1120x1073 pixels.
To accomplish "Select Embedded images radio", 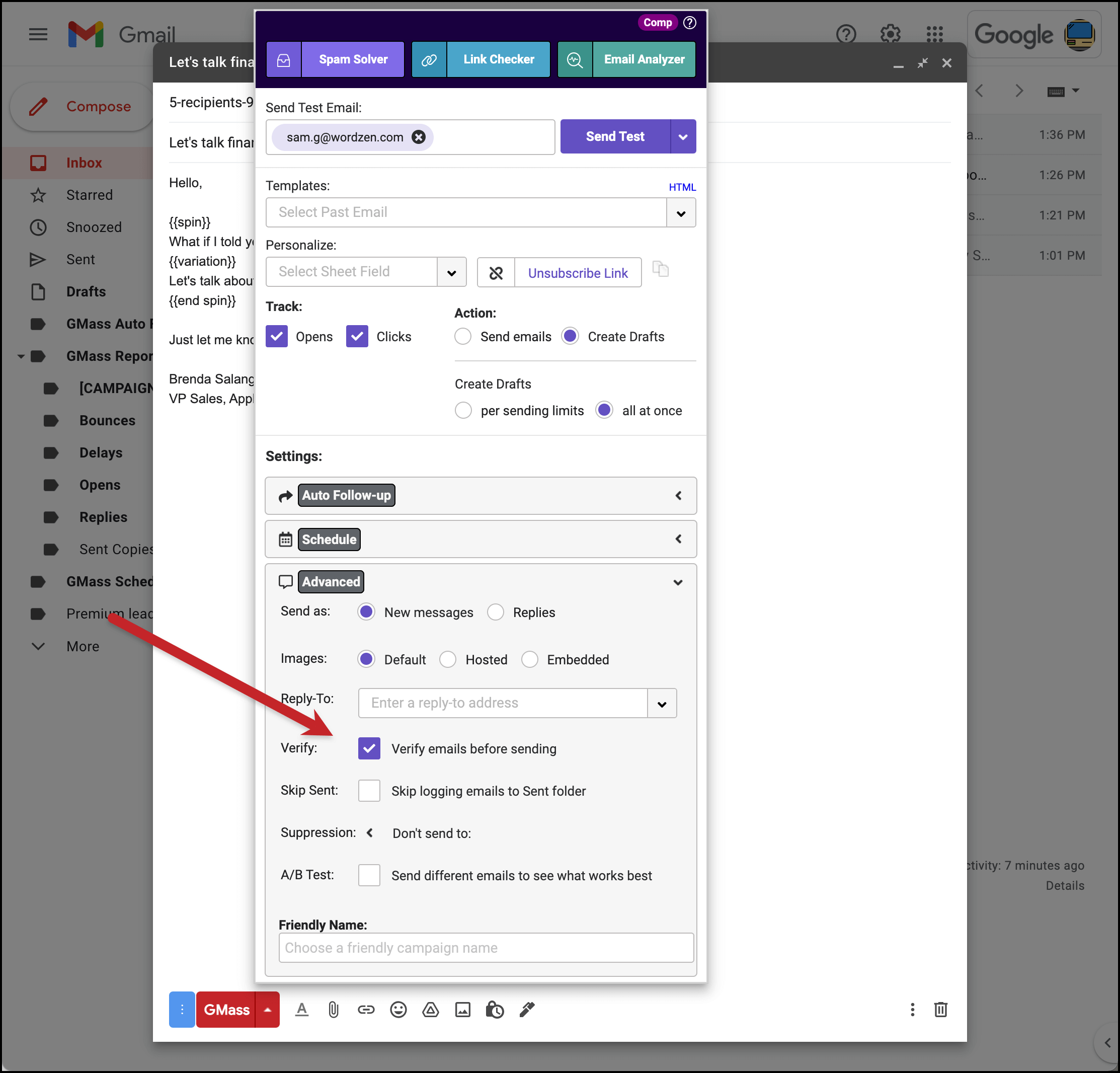I will pyautogui.click(x=530, y=659).
